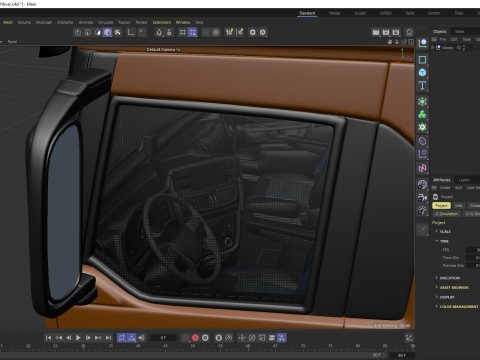
Task: Add a Light object
Action: click(x=422, y=210)
